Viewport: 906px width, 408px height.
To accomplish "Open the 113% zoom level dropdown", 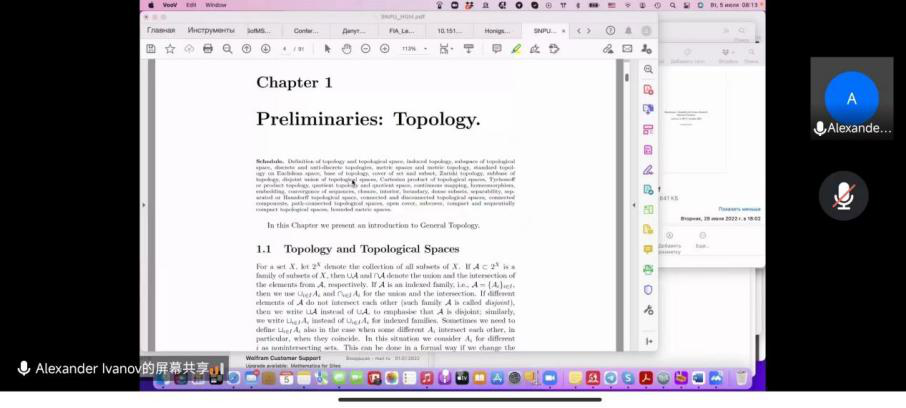I will coord(414,49).
